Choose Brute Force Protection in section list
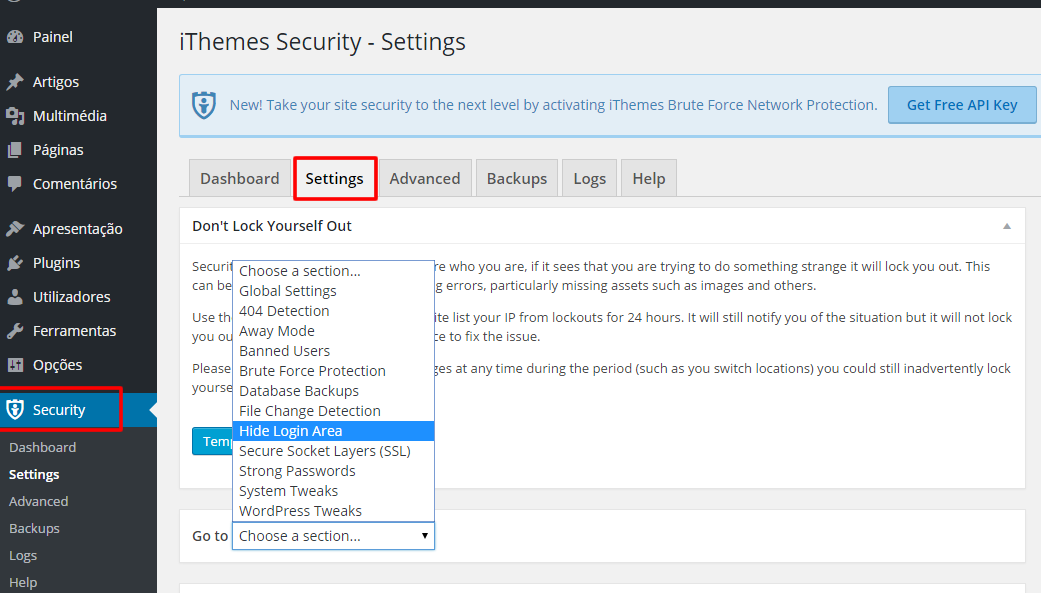 pyautogui.click(x=312, y=371)
